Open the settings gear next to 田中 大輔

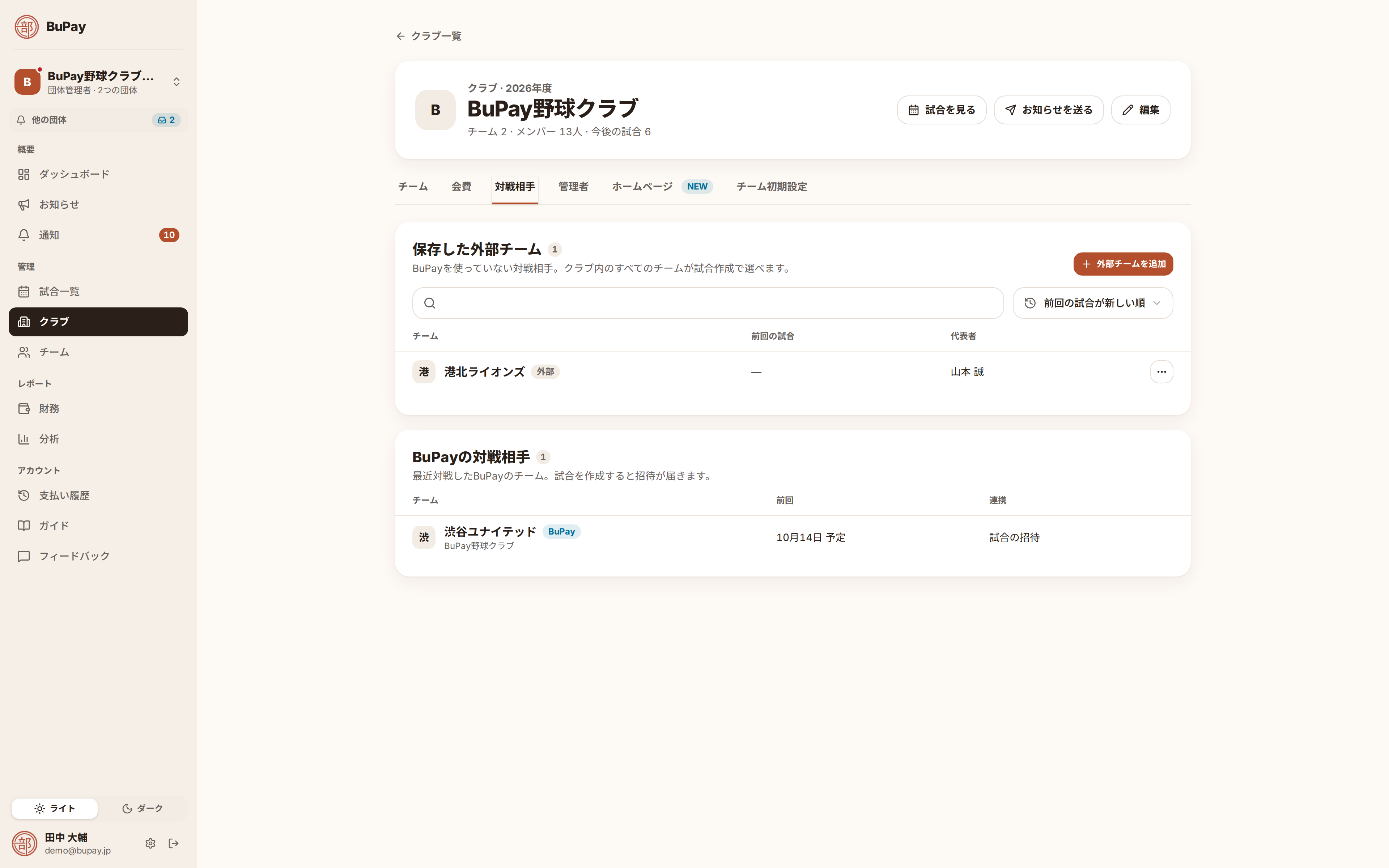pos(150,843)
